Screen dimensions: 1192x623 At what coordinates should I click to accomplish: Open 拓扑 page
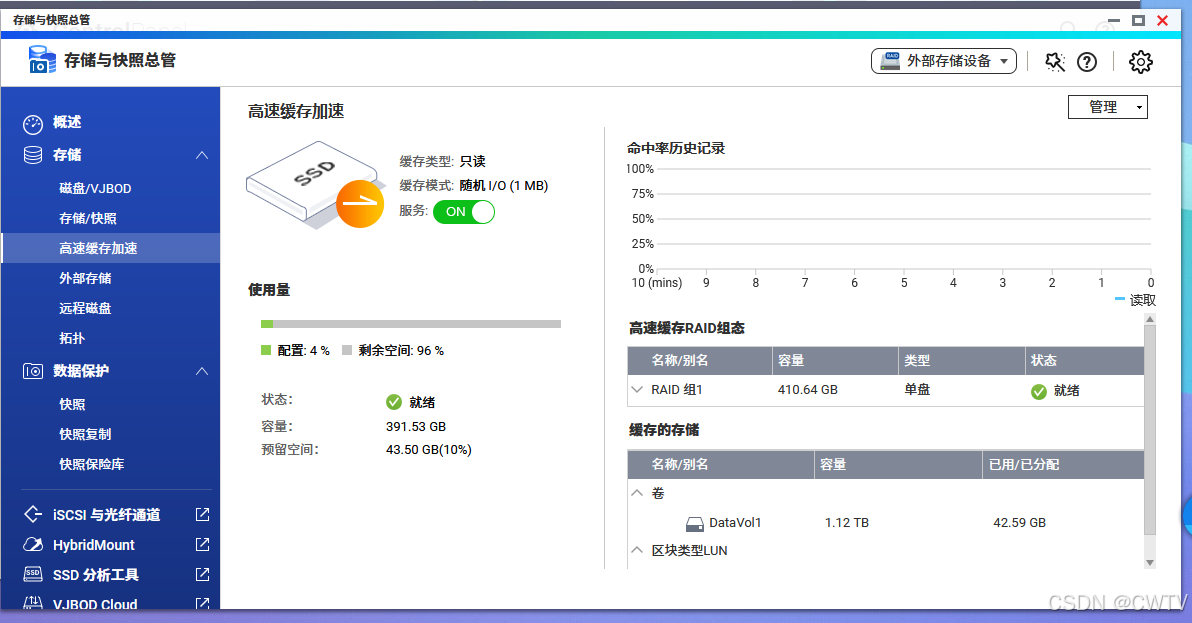coord(72,338)
